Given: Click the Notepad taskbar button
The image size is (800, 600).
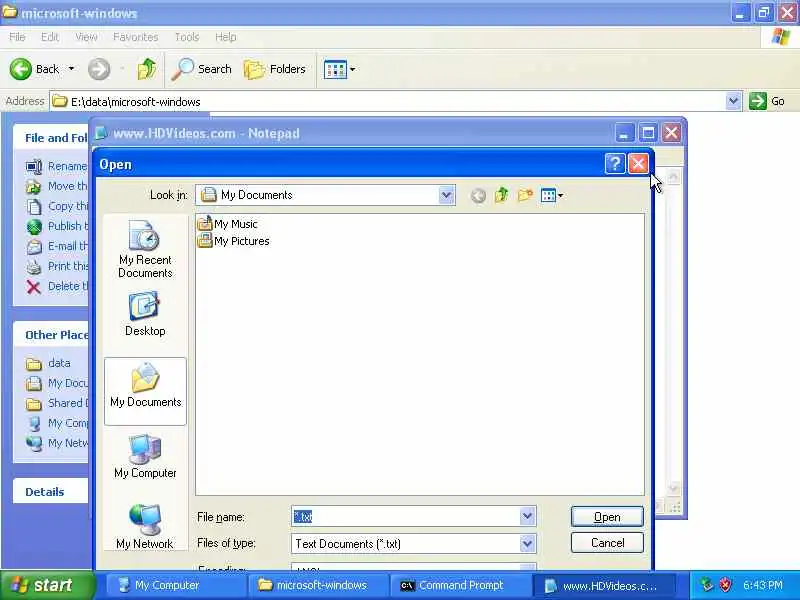Looking at the screenshot, I should coord(604,585).
